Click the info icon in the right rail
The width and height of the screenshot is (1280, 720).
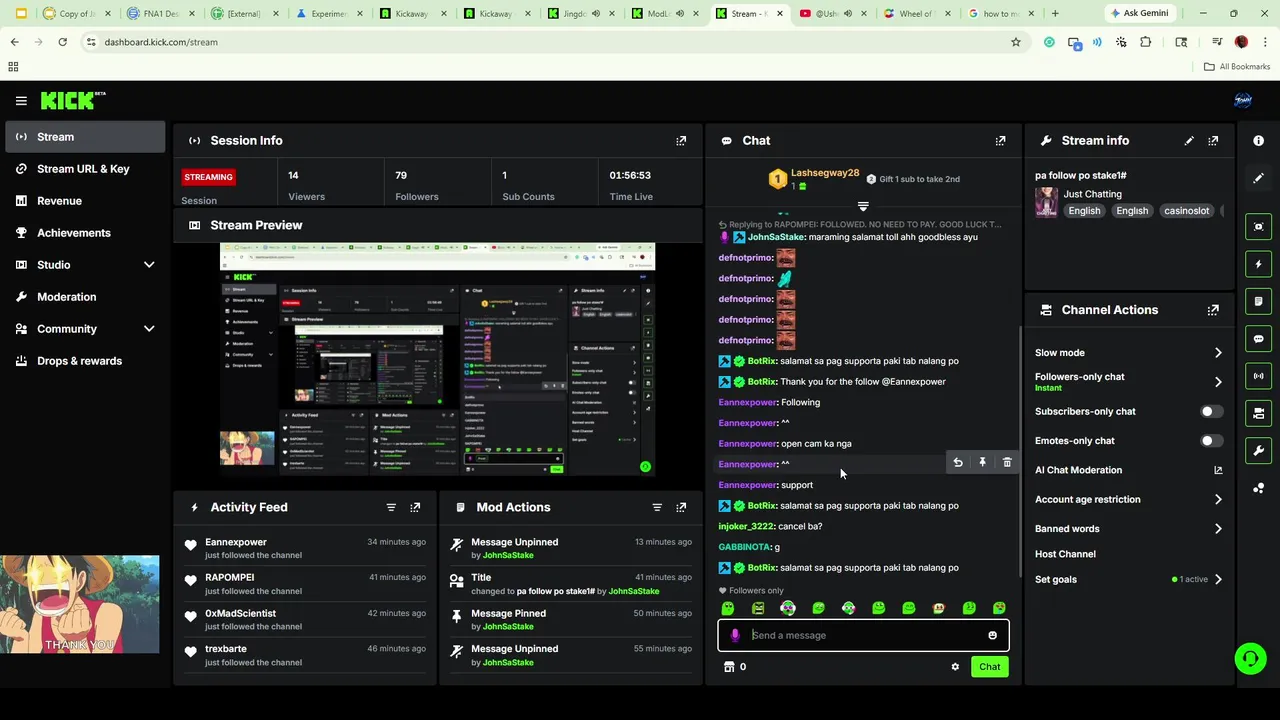pos(1258,141)
